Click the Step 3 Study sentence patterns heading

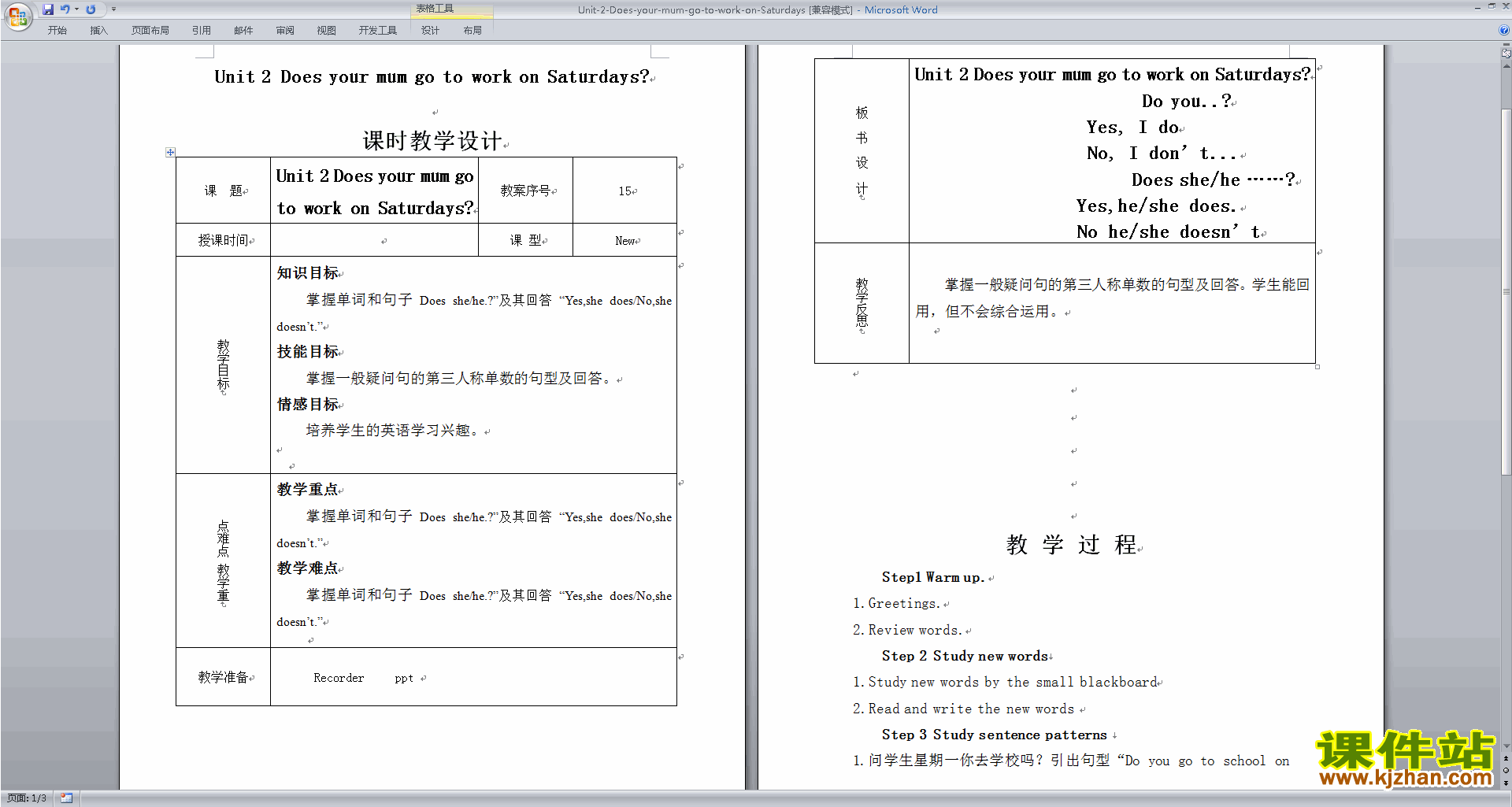click(995, 735)
